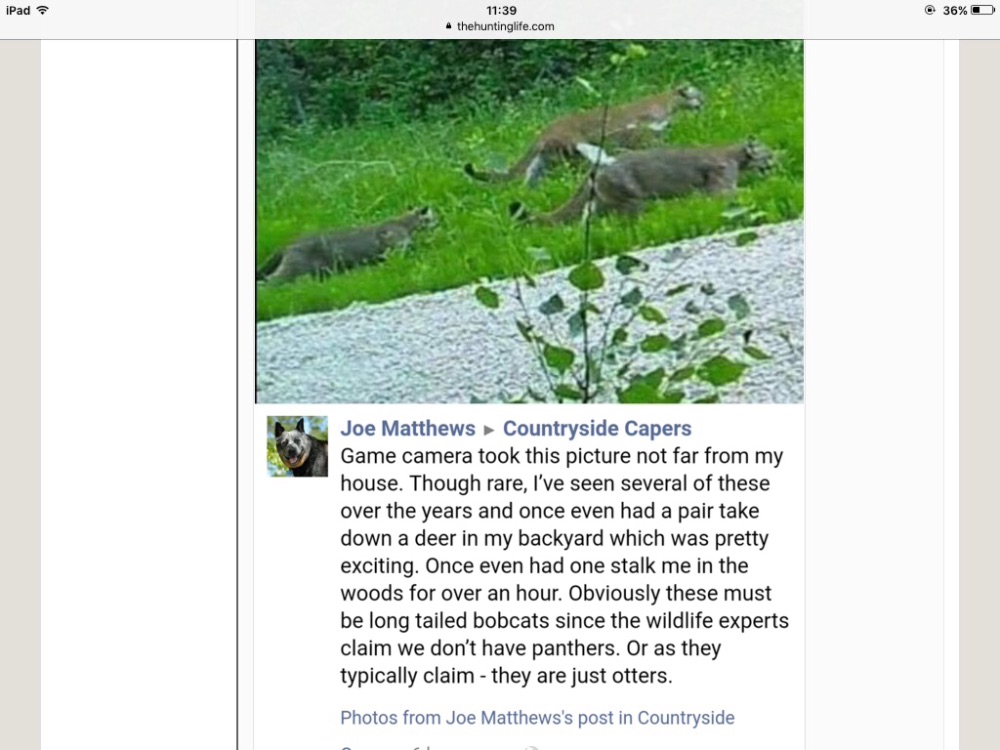This screenshot has width=1000, height=750.
Task: Click the vertical divider line left of post
Action: pyautogui.click(x=237, y=394)
